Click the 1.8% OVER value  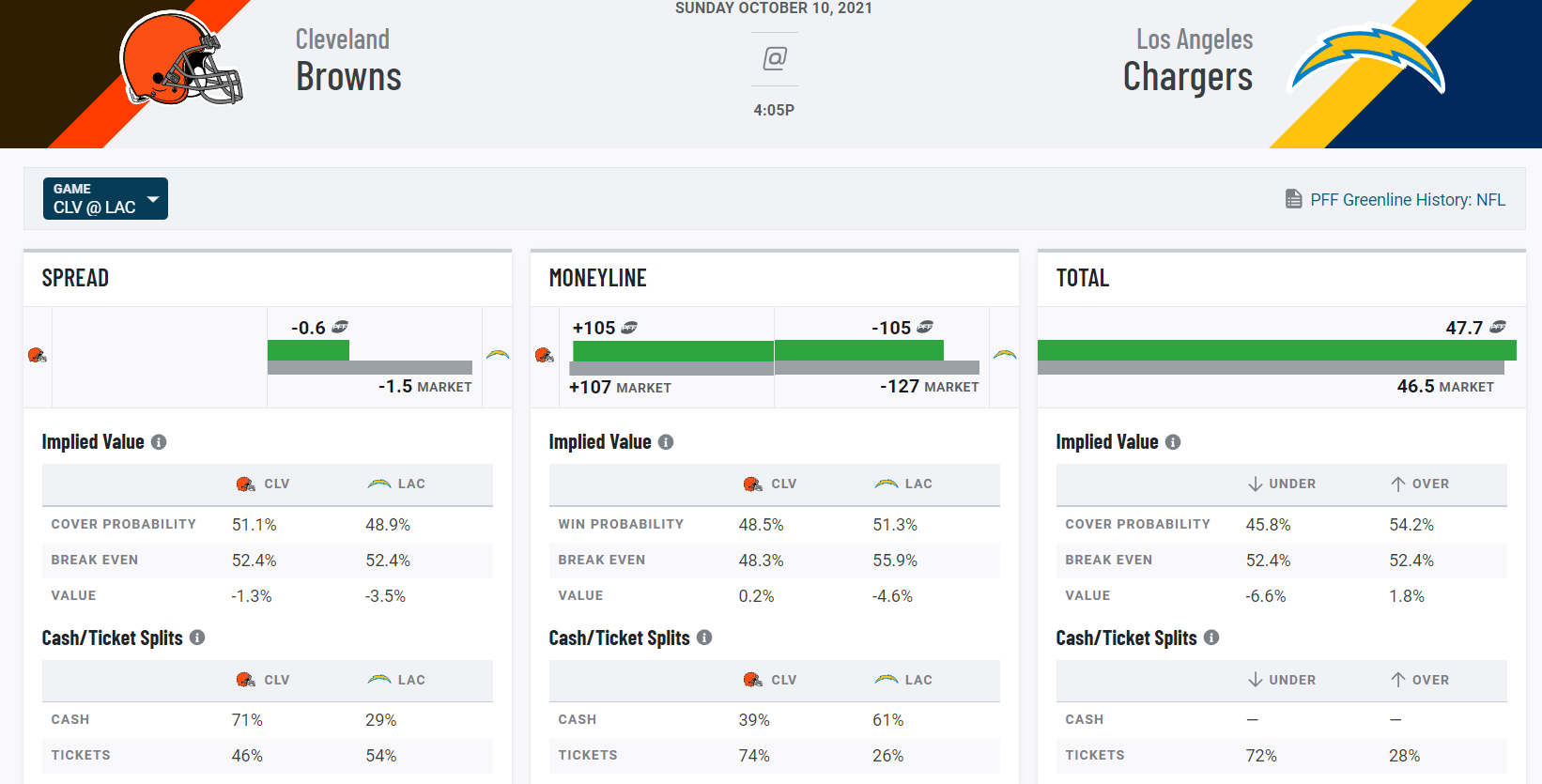click(1407, 596)
